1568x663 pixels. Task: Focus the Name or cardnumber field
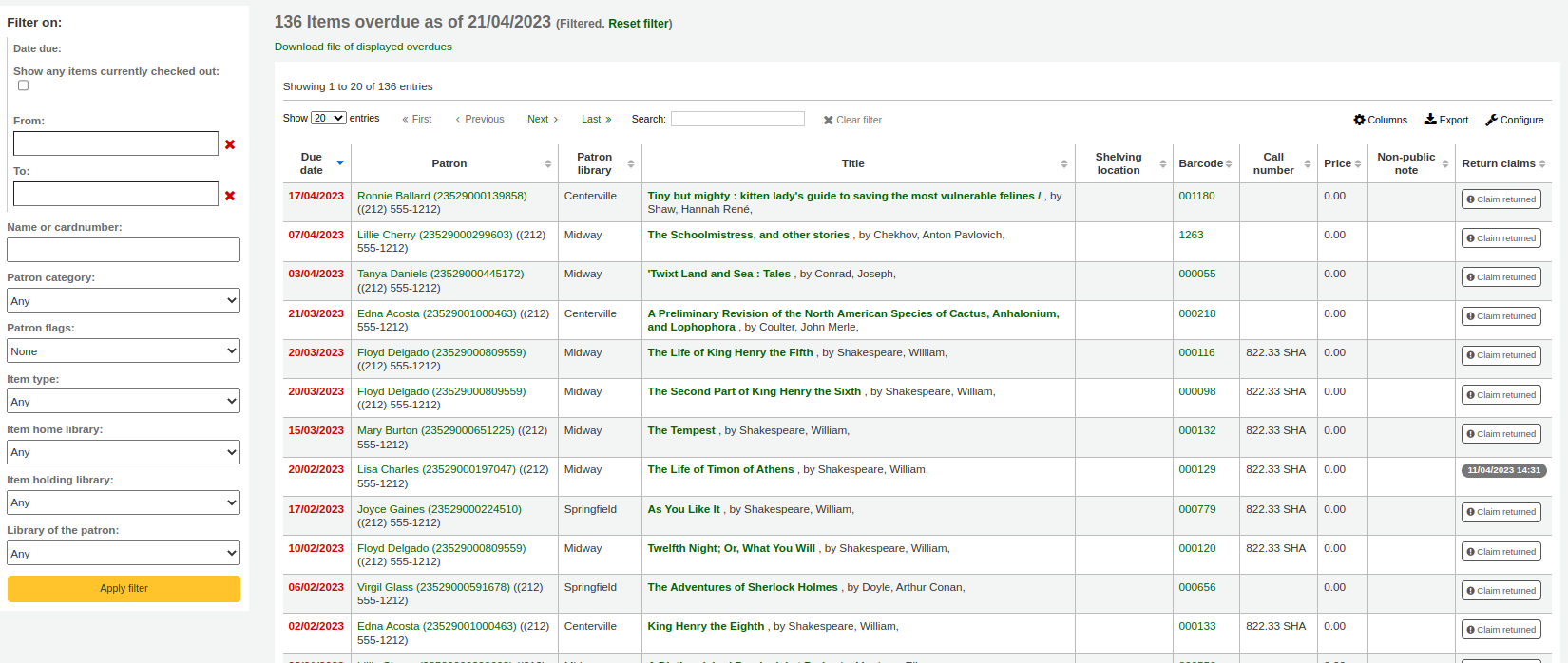(124, 250)
